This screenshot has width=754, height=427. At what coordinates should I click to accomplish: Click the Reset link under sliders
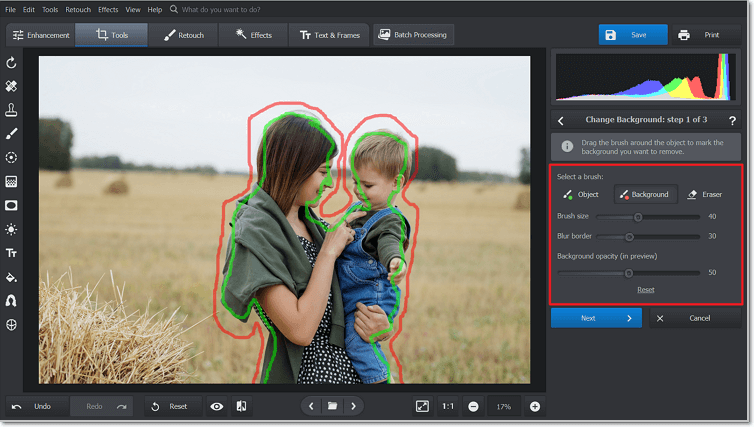(646, 289)
